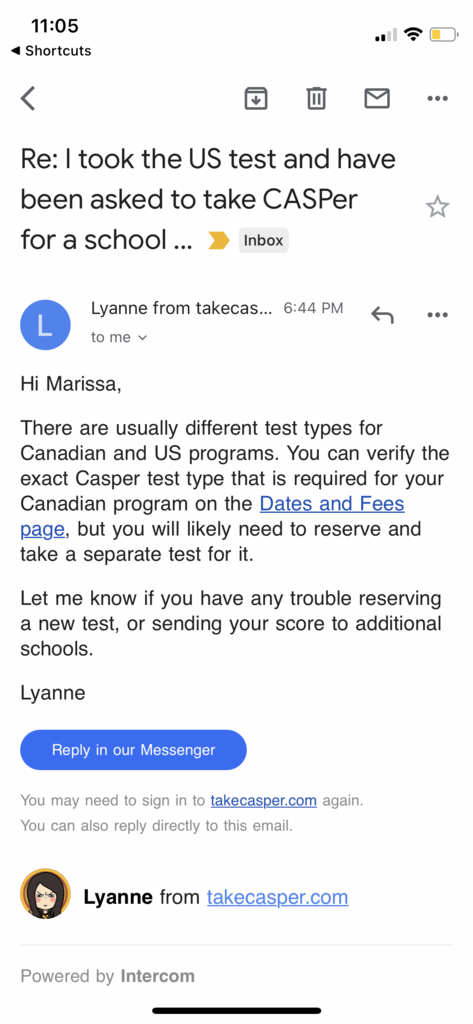Tap the Reply in our Messenger button
Screen dimensions: 473x1024
[x=133, y=750]
